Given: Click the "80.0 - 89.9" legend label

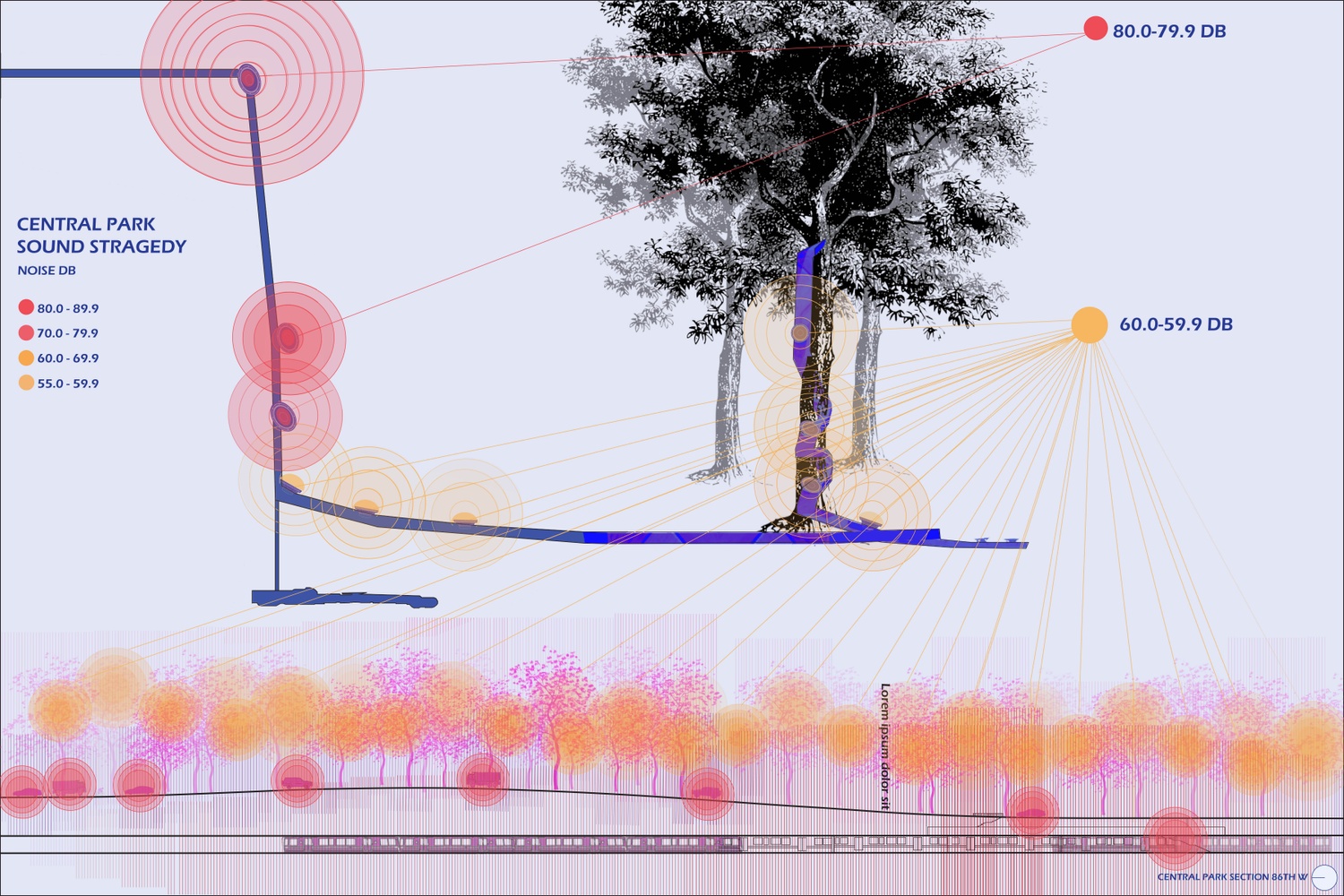Looking at the screenshot, I should pos(68,308).
